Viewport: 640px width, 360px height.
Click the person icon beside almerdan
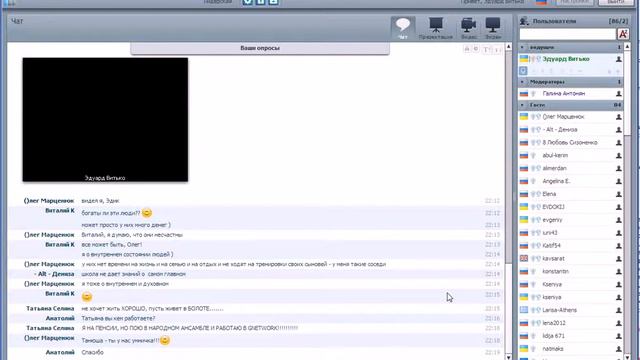(x=619, y=169)
